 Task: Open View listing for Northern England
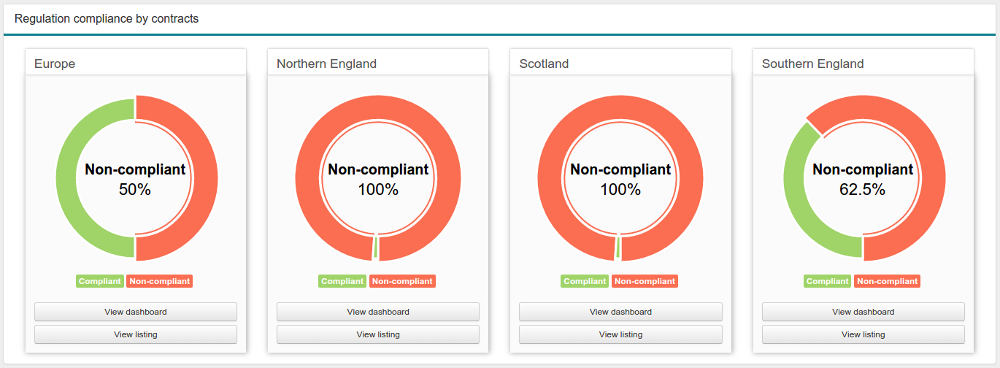tap(378, 334)
